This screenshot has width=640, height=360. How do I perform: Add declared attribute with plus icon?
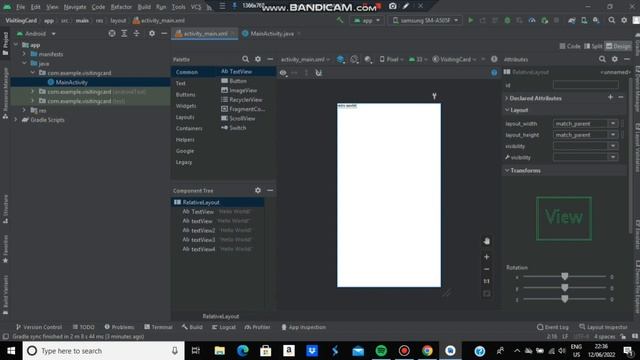610,97
